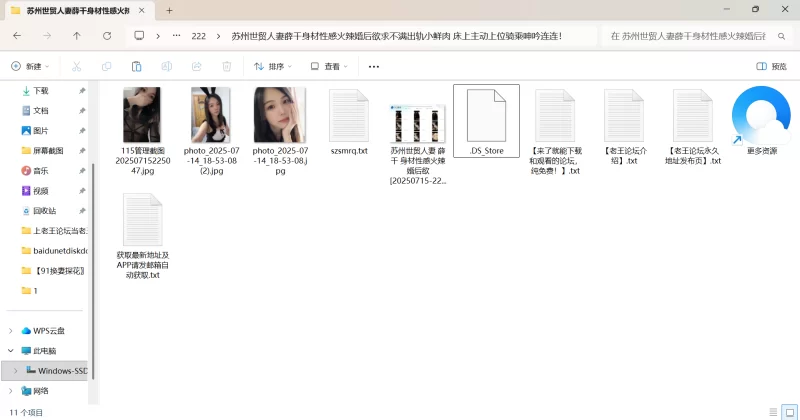Click the Cut scissors icon

[x=77, y=66]
